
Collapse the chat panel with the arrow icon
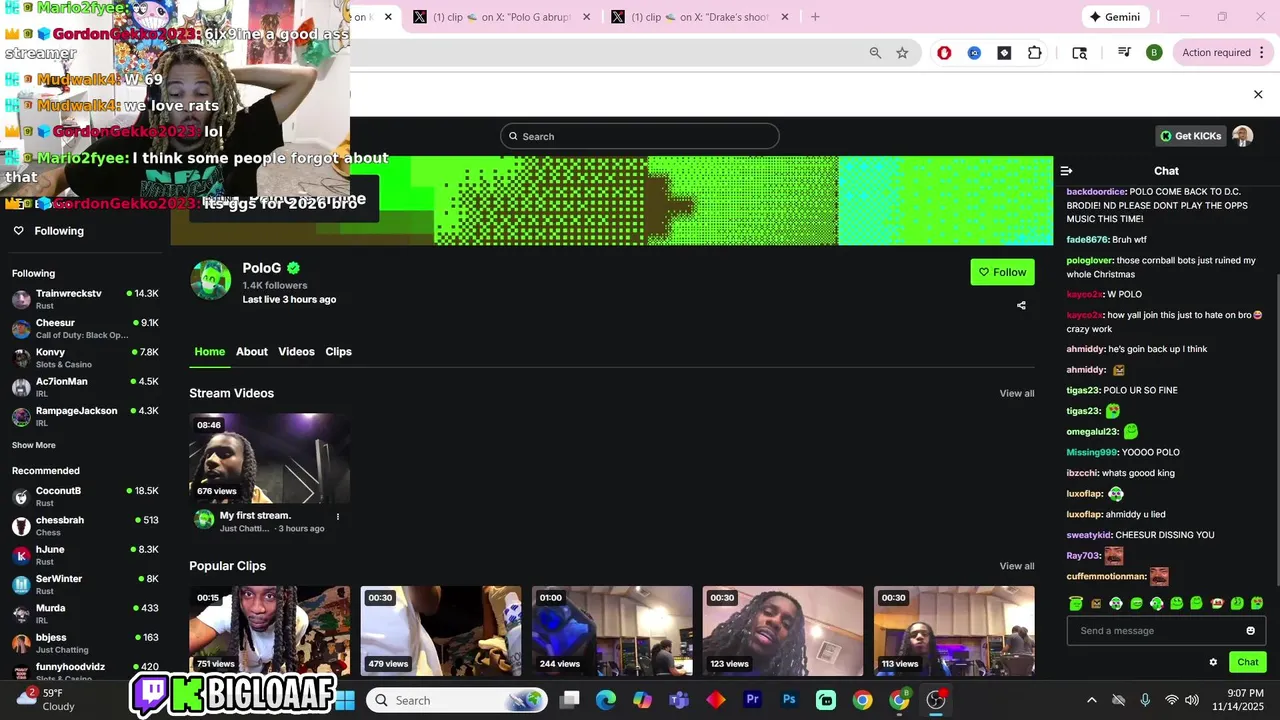click(1066, 171)
